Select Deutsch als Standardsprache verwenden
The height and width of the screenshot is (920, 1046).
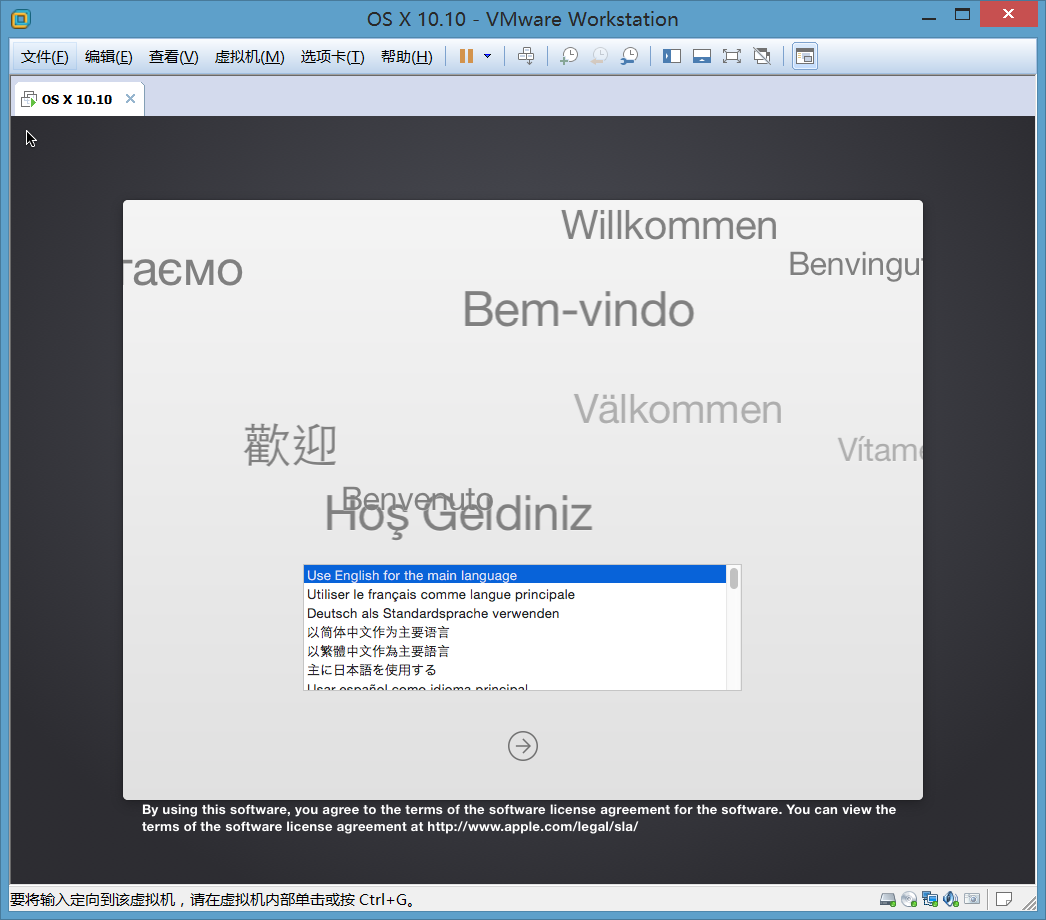pyautogui.click(x=514, y=613)
